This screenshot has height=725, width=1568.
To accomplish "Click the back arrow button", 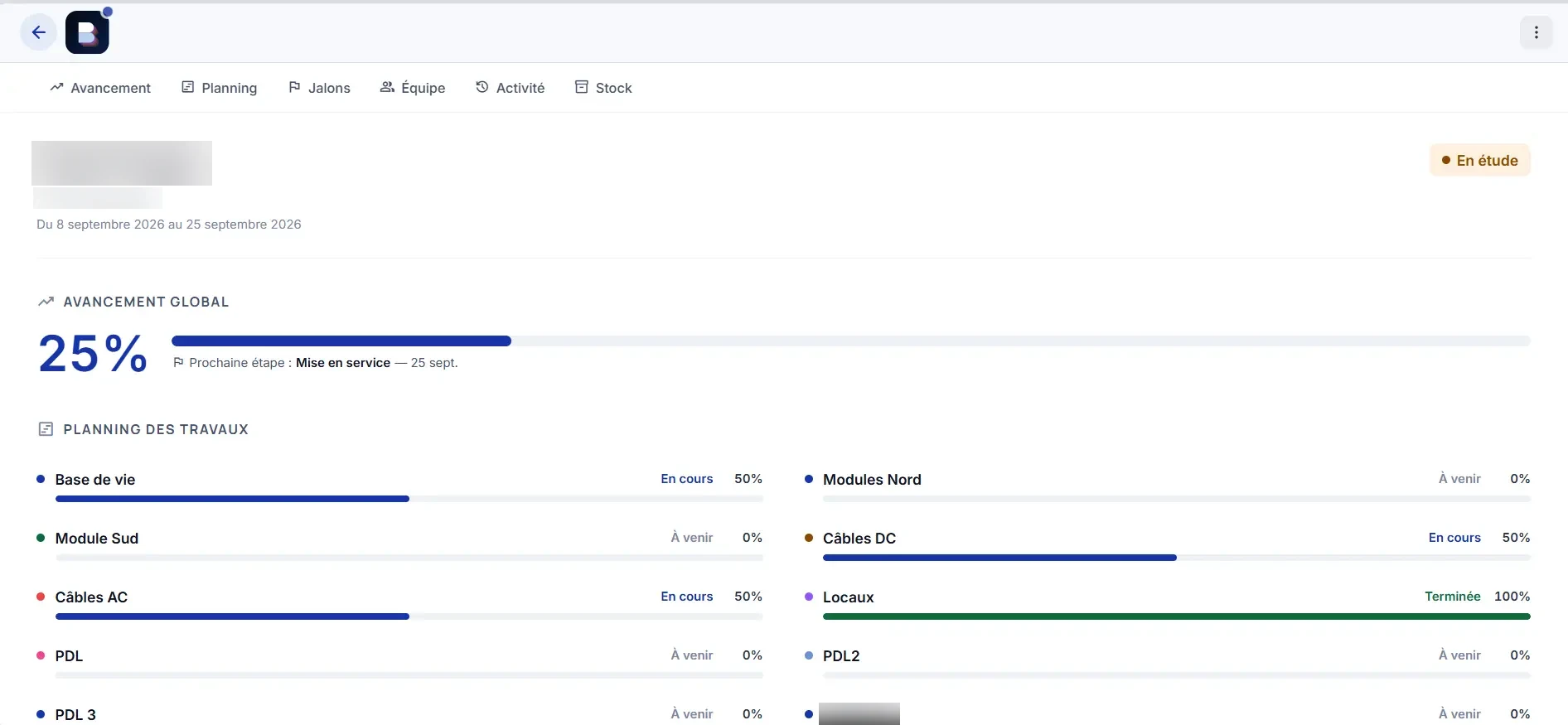I will [x=38, y=32].
